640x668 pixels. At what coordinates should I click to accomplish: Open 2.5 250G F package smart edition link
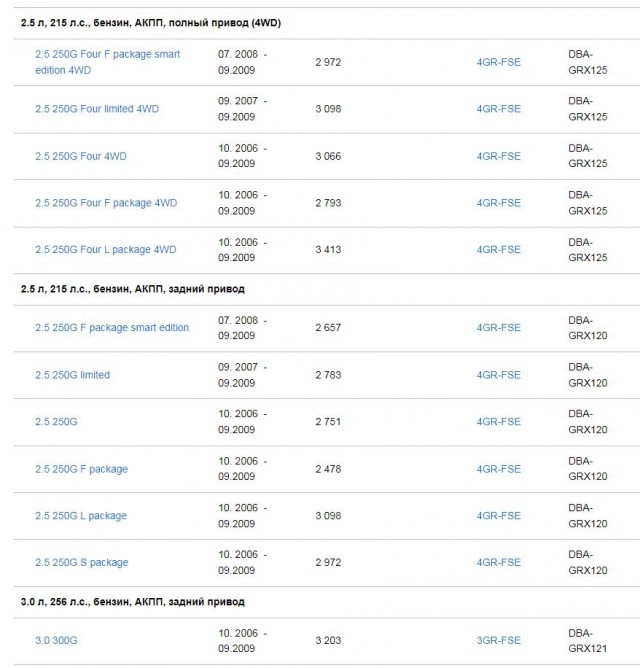point(112,328)
